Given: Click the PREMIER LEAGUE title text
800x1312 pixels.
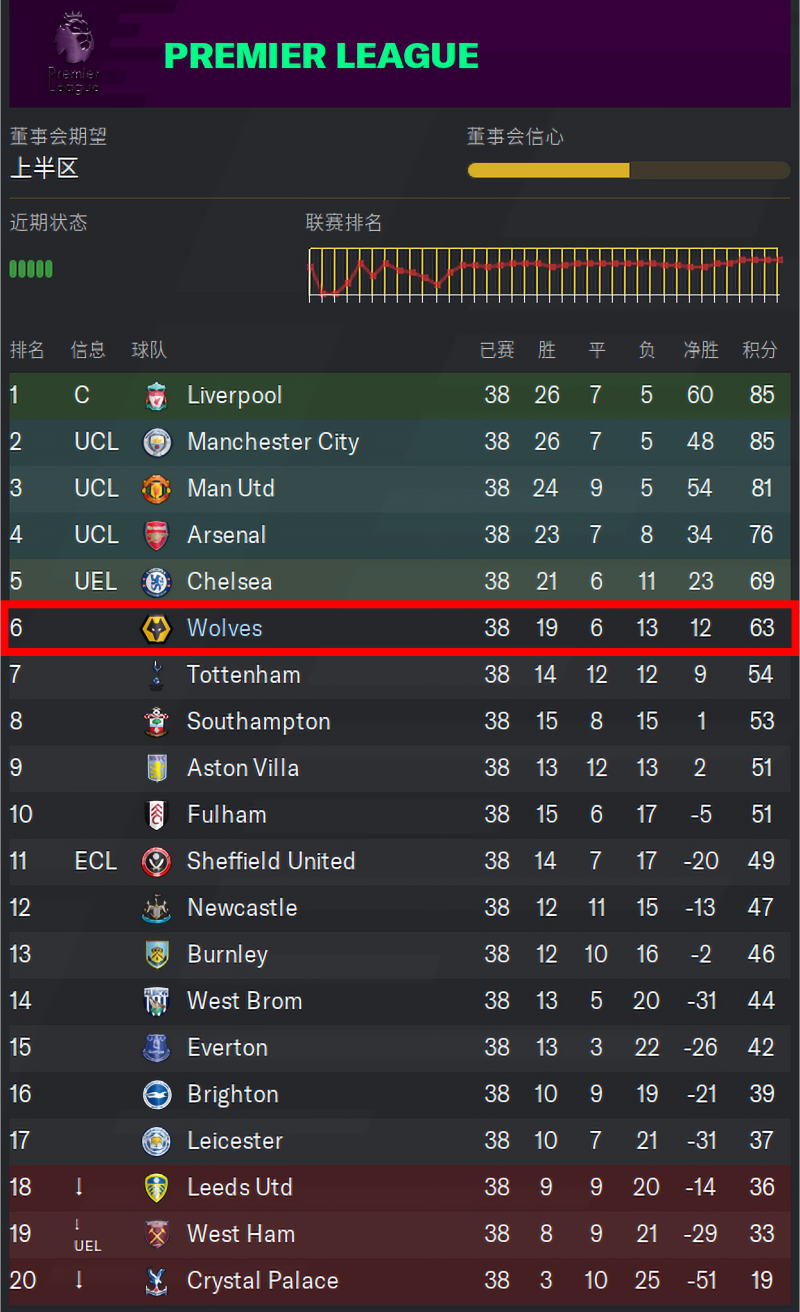Looking at the screenshot, I should [321, 56].
